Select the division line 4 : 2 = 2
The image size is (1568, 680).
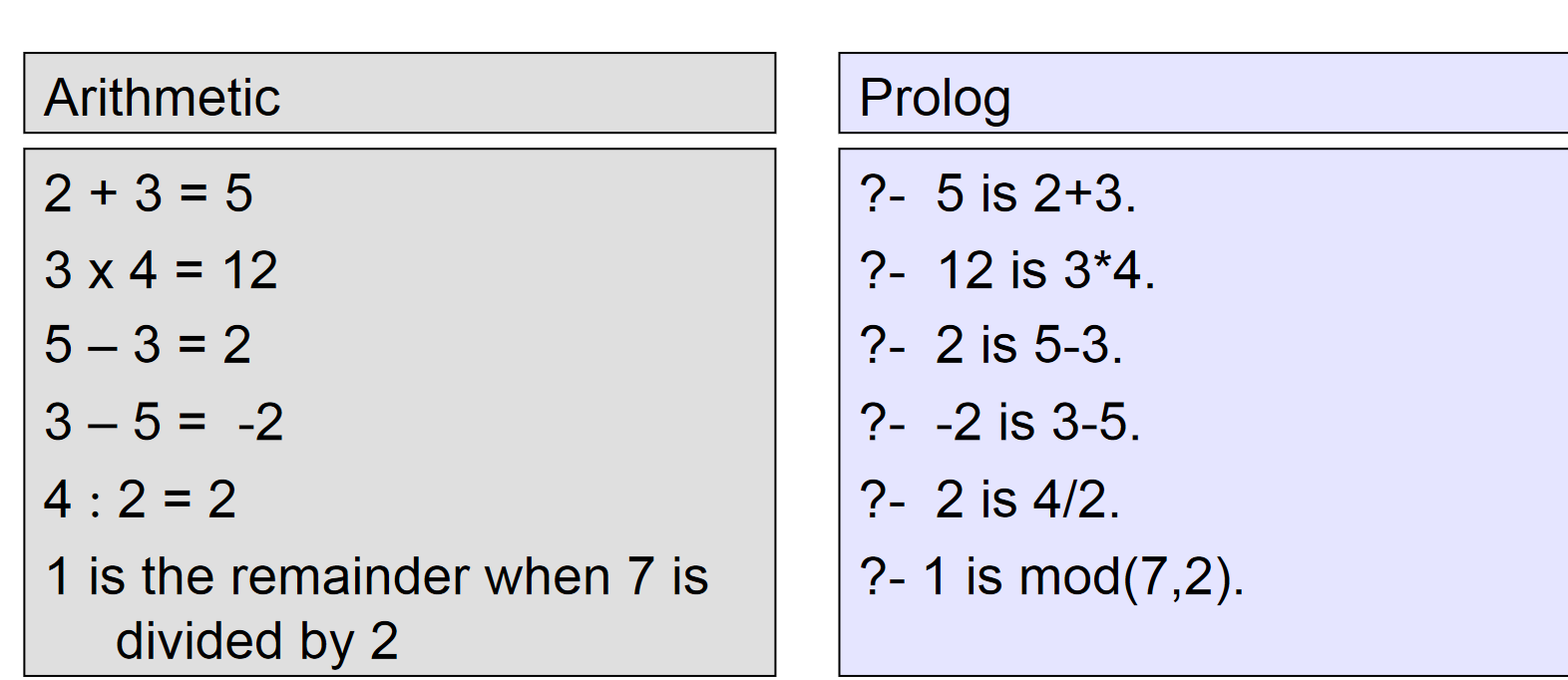(141, 500)
